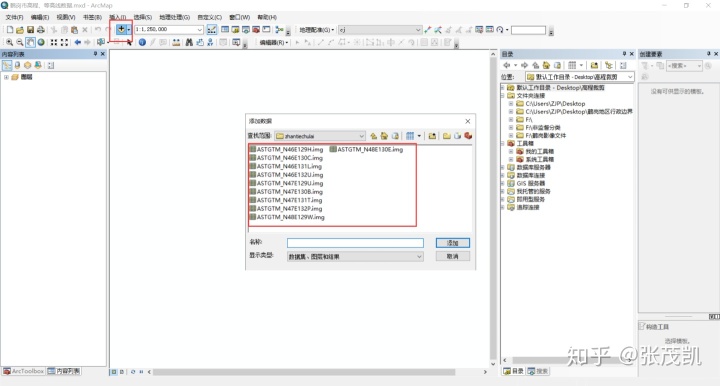Click the 添加 button in Add Data dialog
Image resolution: width=720 pixels, height=386 pixels.
click(x=453, y=243)
